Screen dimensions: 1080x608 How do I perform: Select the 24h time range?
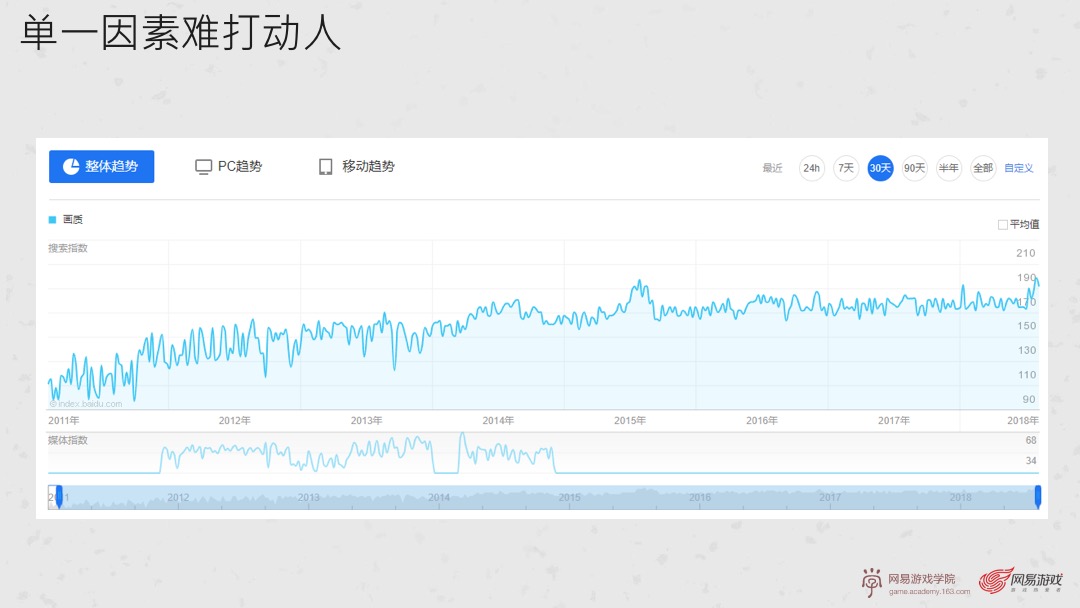[x=811, y=168]
